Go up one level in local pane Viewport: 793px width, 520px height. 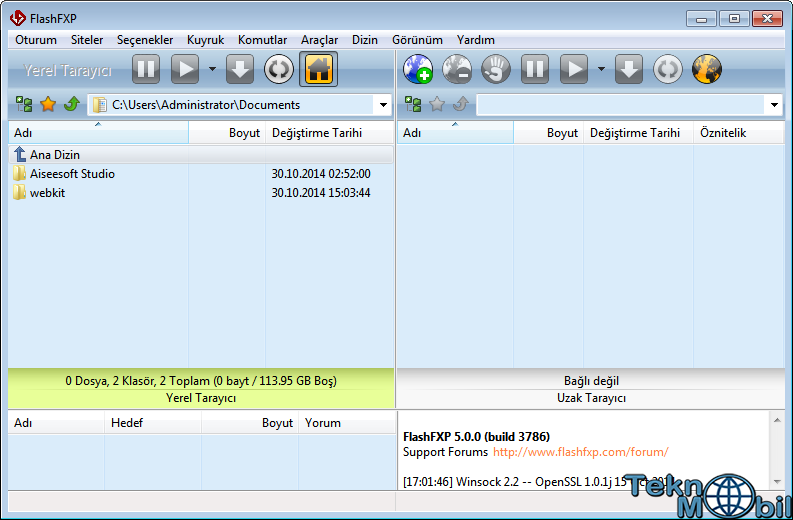(72, 105)
